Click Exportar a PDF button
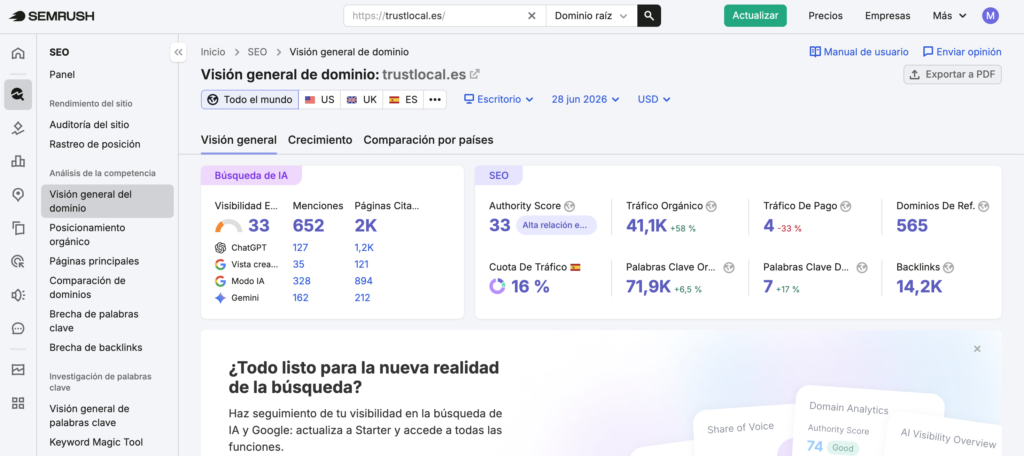The width and height of the screenshot is (1024, 456). (952, 74)
